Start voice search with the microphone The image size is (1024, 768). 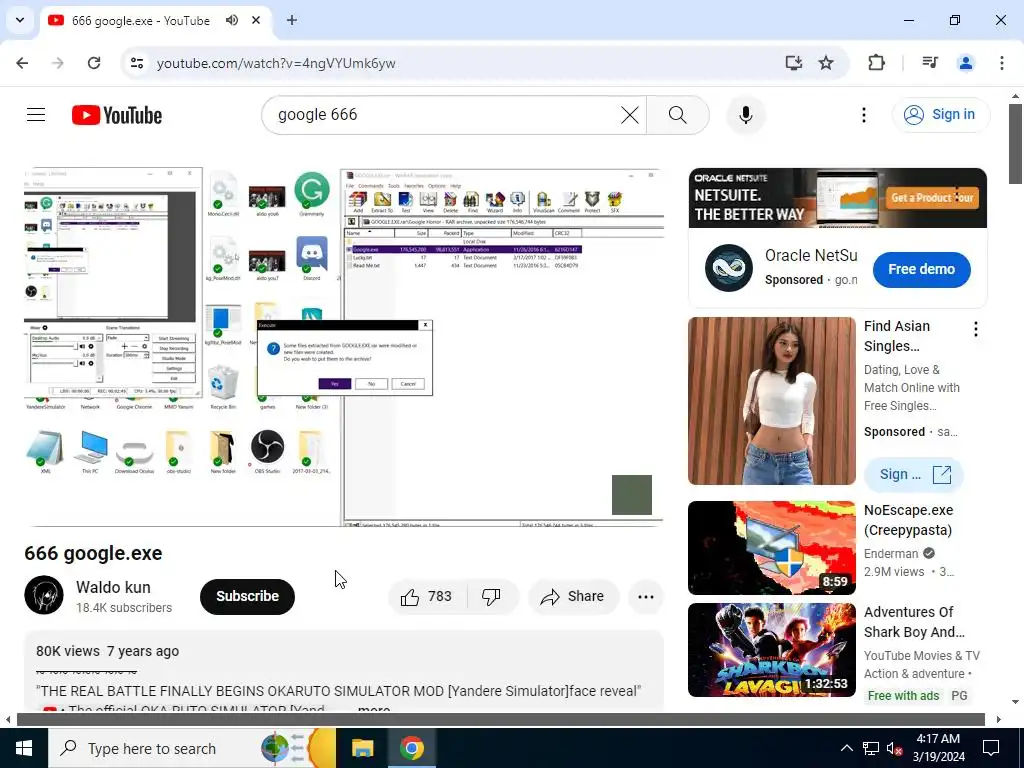point(746,115)
